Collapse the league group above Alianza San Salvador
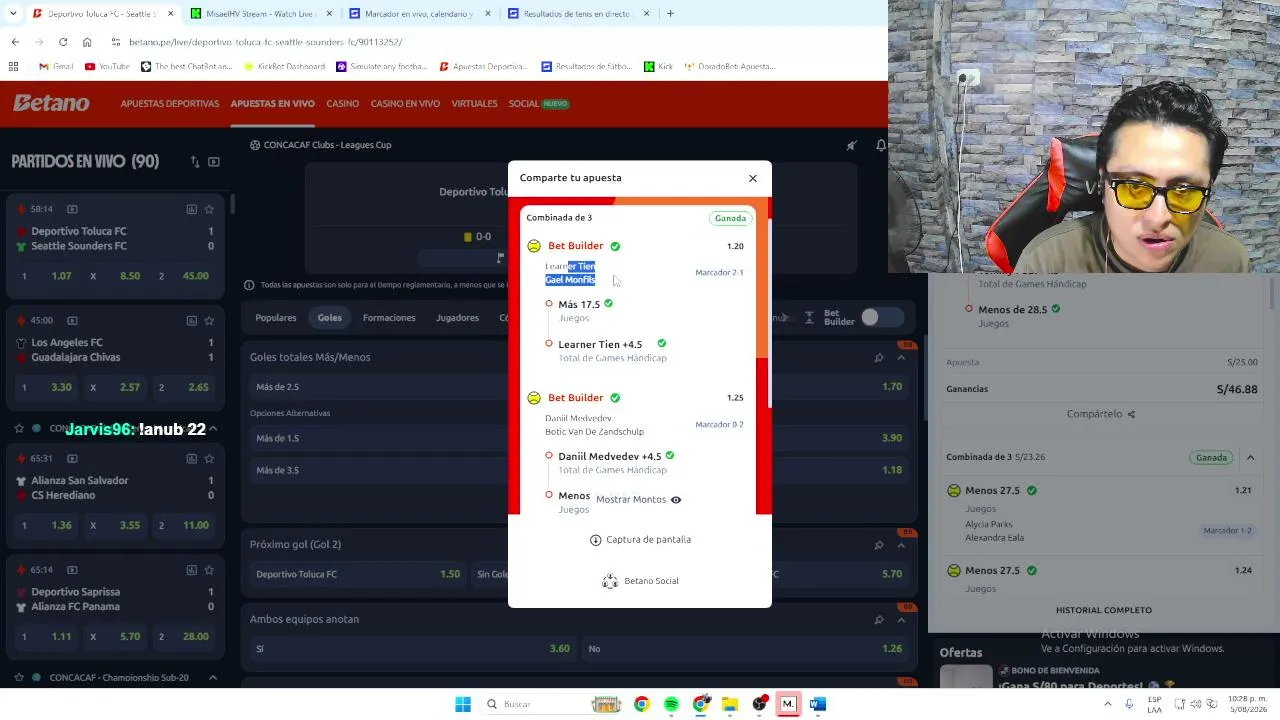1280x720 pixels. (x=212, y=429)
